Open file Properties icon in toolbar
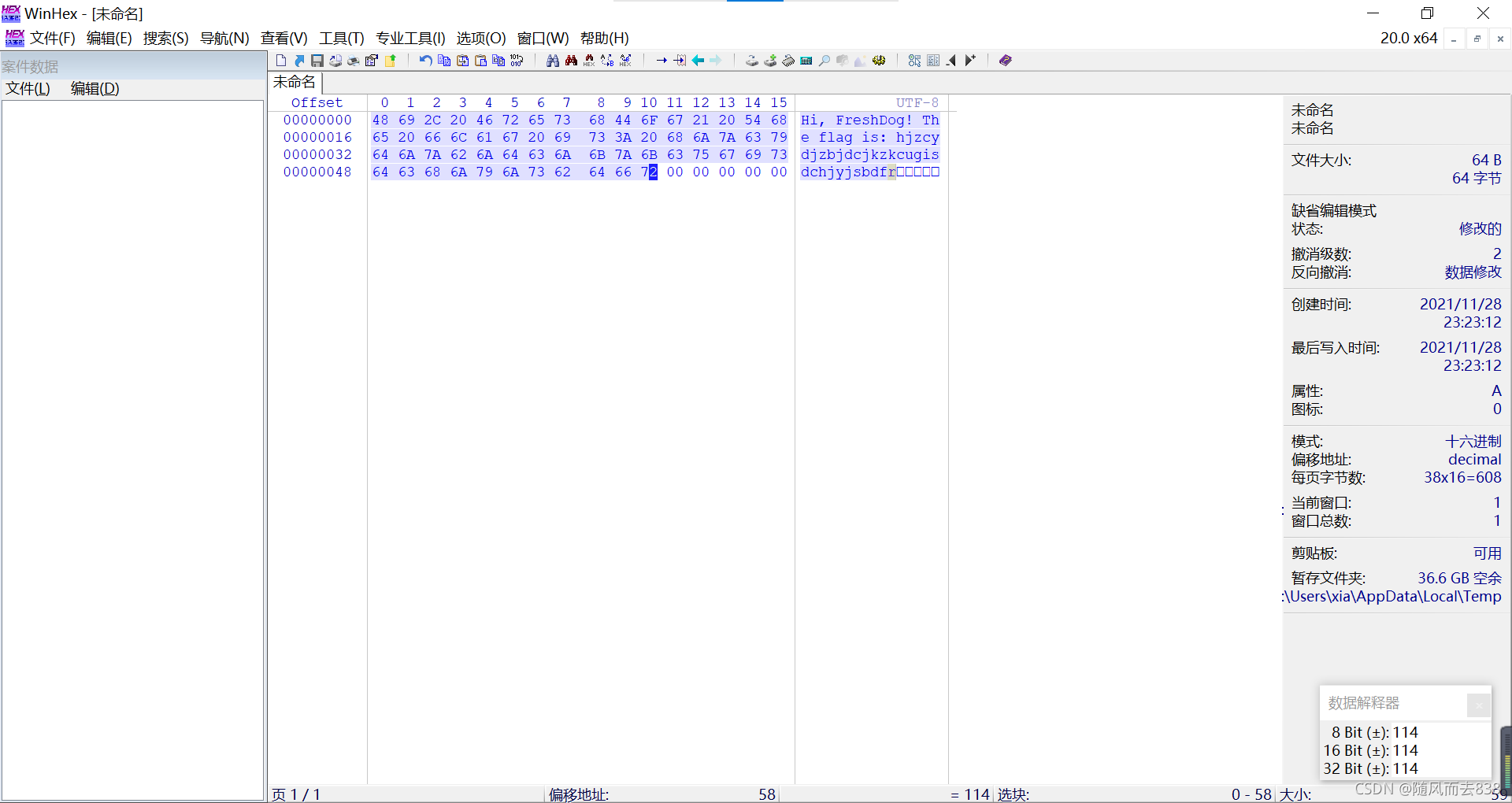The height and width of the screenshot is (803, 1512). (372, 61)
